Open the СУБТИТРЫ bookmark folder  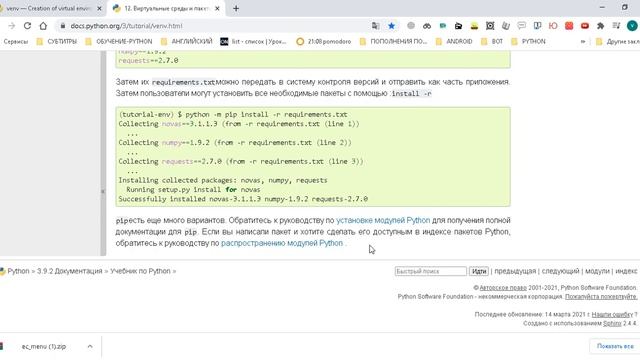point(57,42)
